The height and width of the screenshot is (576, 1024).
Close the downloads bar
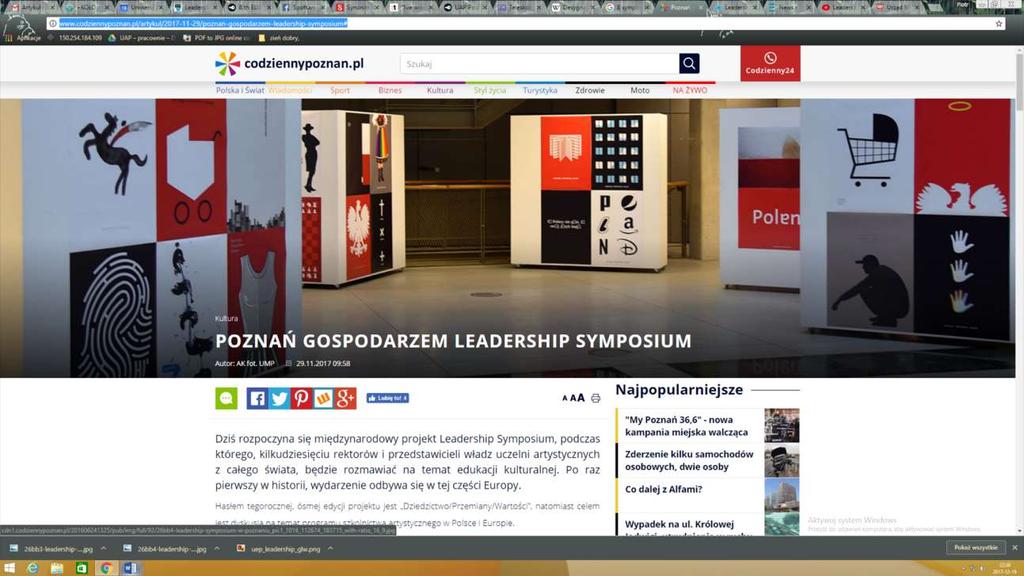click(1015, 548)
